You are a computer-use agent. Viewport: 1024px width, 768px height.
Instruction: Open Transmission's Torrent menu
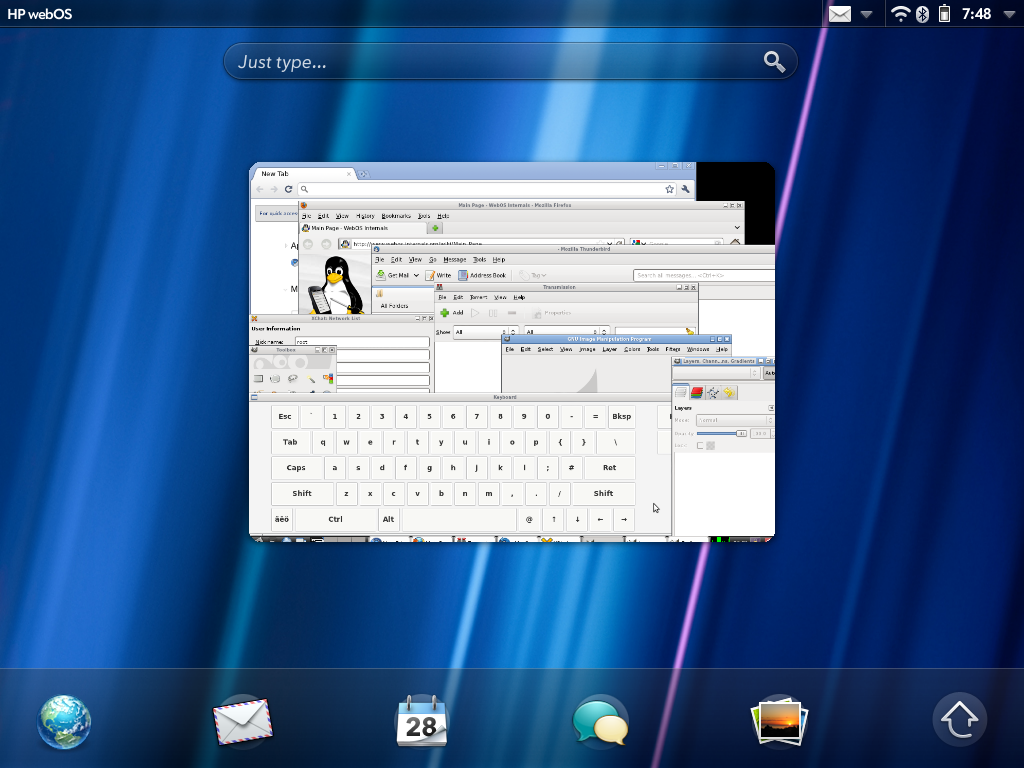(479, 297)
